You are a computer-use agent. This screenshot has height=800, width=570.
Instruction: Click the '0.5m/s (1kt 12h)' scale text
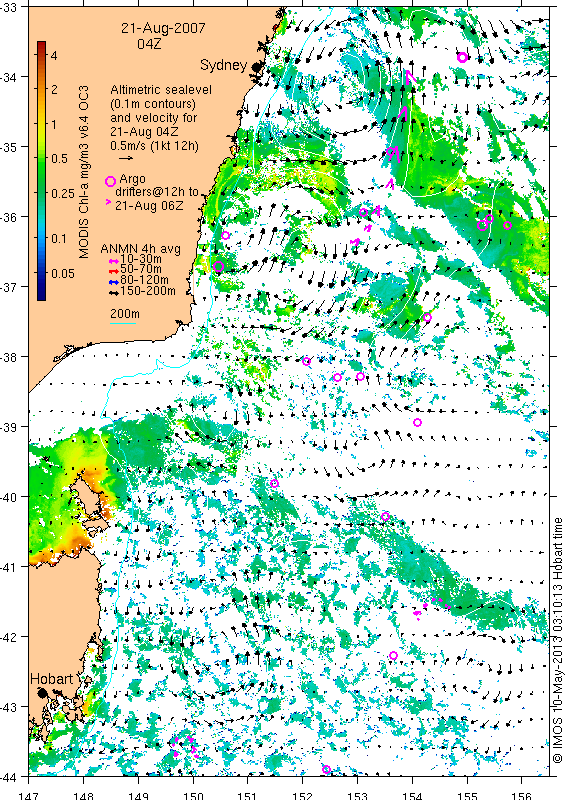154,146
